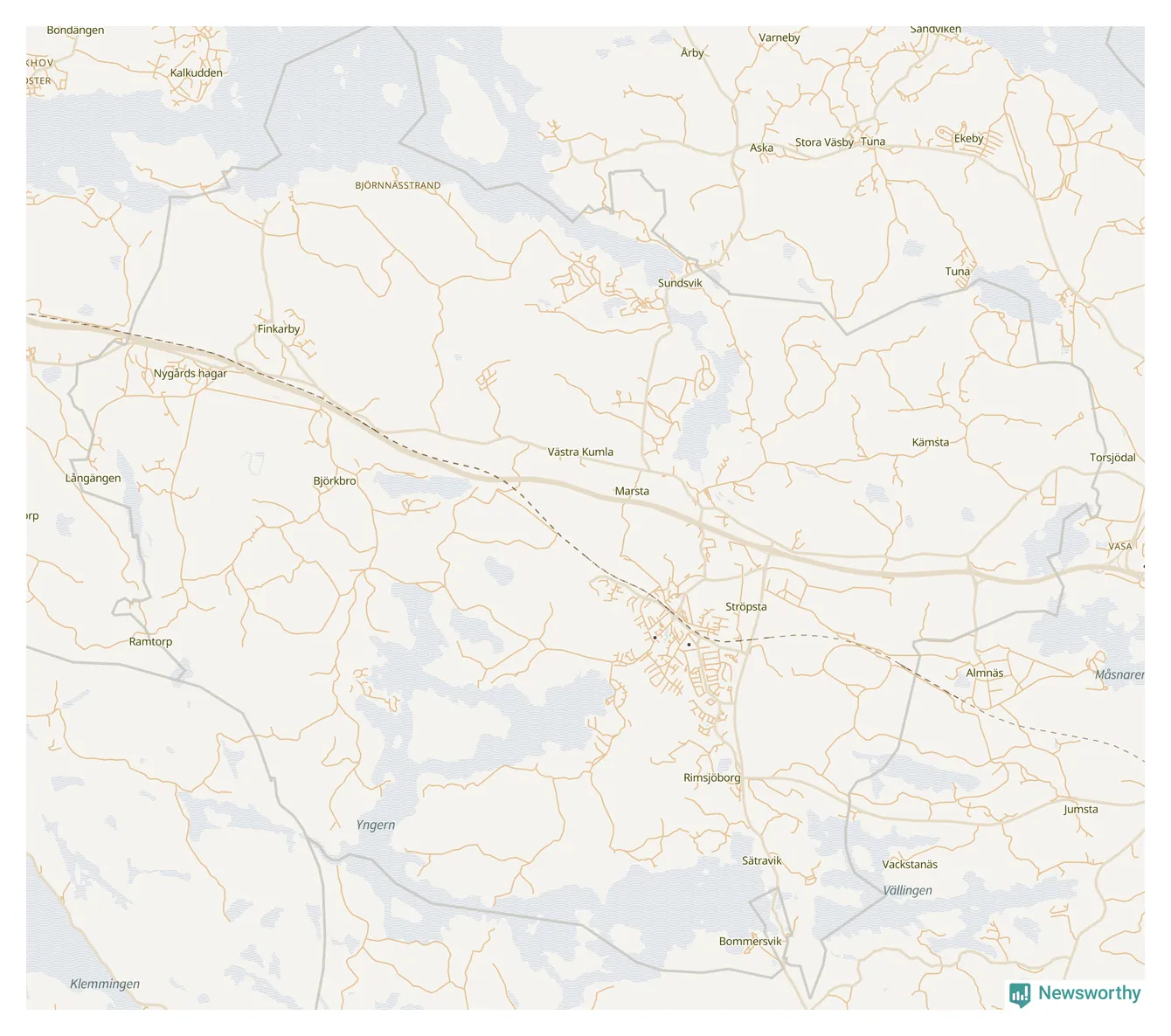Screen dimensions: 1171x1036
Task: Open the Newsworthy text link
Action: (1089, 993)
